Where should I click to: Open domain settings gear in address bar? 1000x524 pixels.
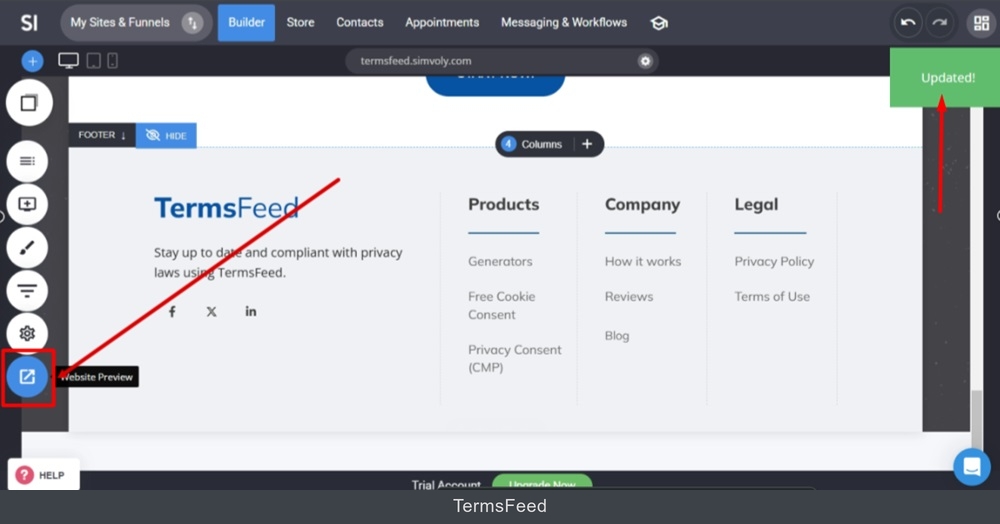pyautogui.click(x=645, y=61)
